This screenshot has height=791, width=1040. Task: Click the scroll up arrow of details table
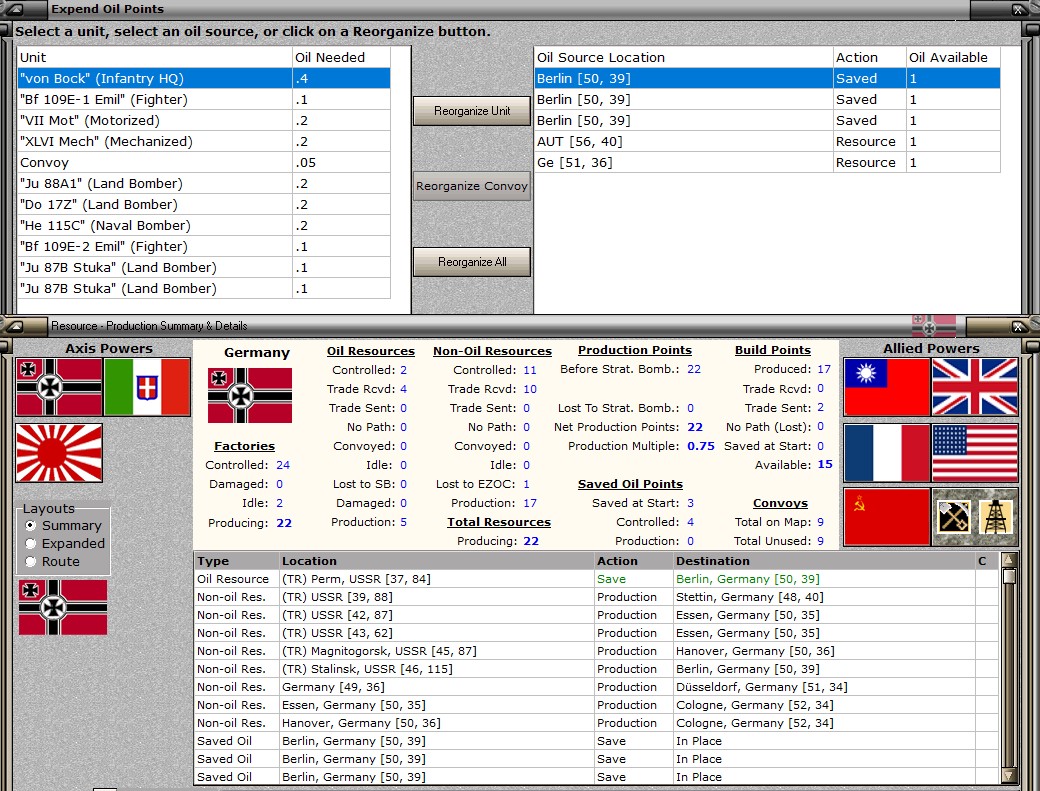coord(1009,560)
